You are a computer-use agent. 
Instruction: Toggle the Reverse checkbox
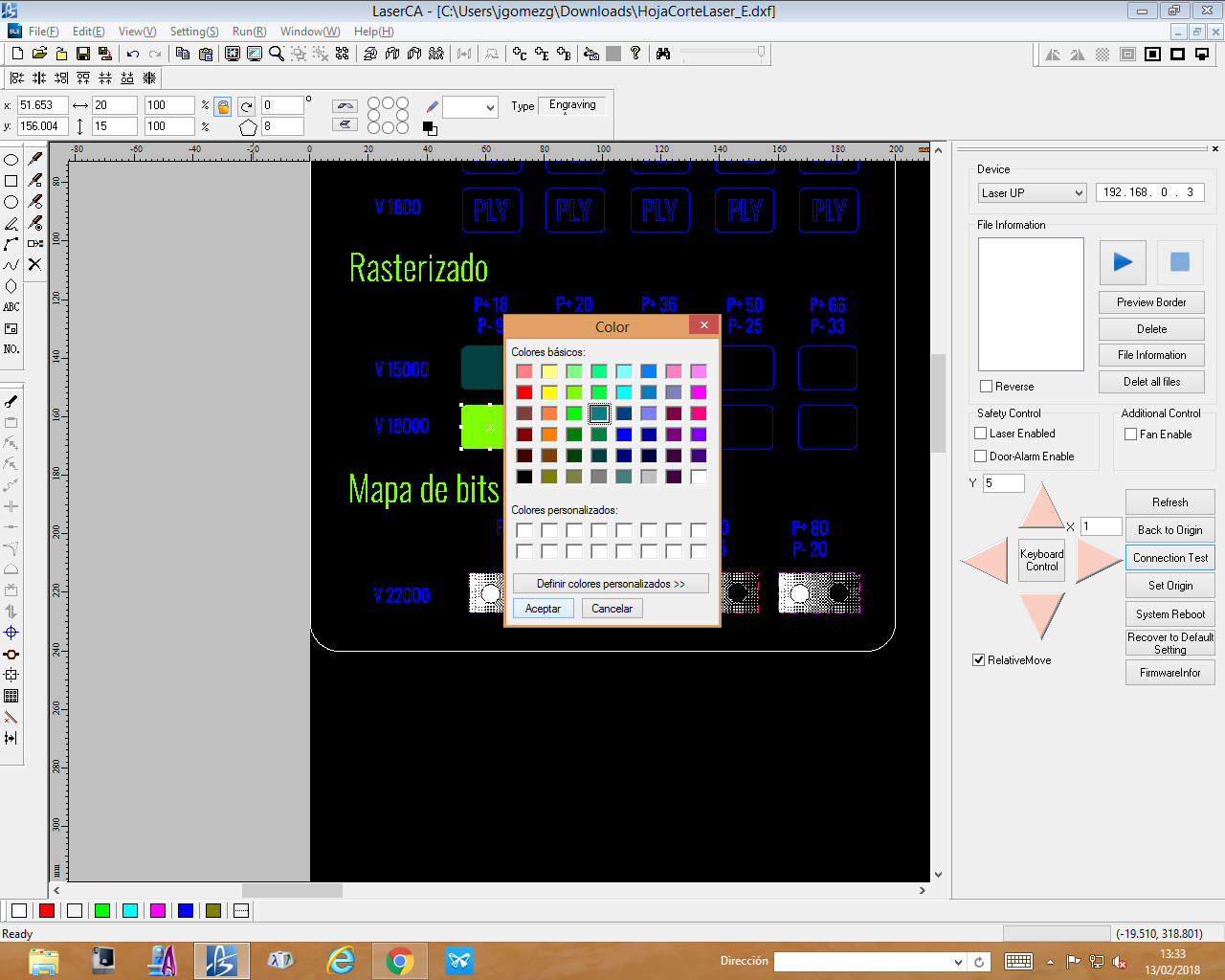(987, 387)
